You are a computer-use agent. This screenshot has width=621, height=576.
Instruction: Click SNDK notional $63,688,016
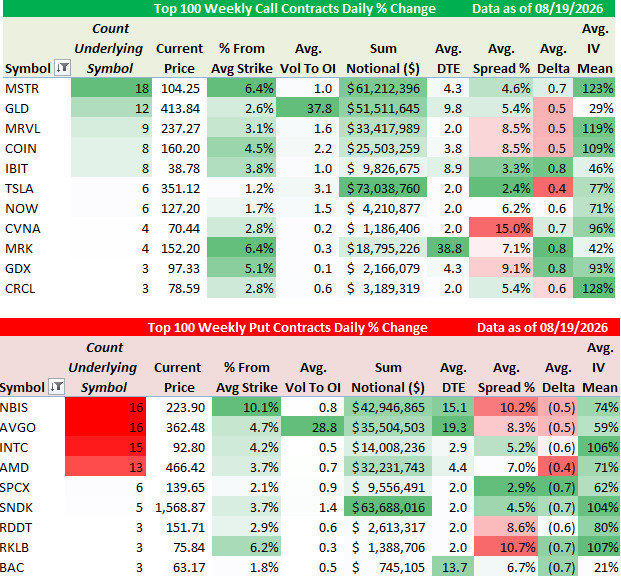tap(388, 507)
